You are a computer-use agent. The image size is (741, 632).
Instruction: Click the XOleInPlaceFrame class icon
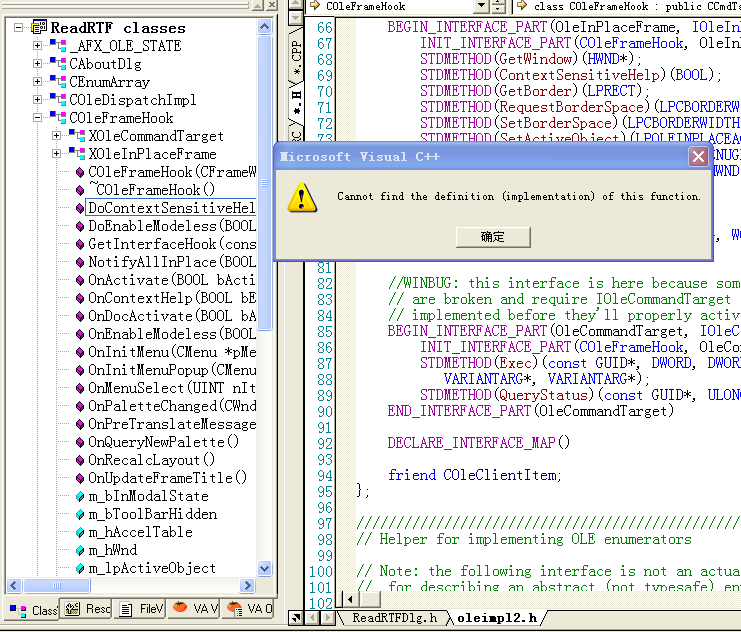(x=77, y=154)
